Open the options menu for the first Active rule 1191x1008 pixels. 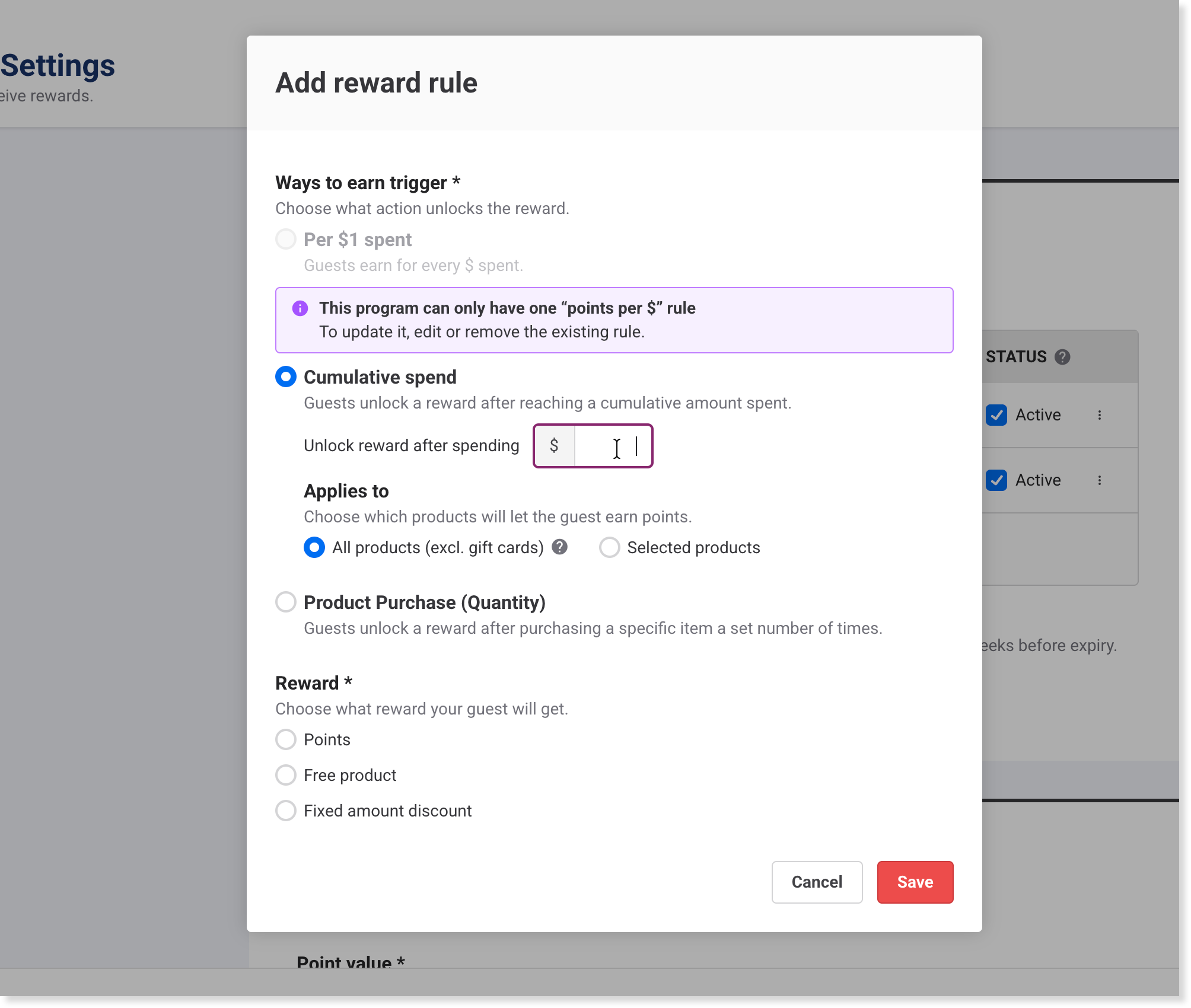click(x=1100, y=415)
